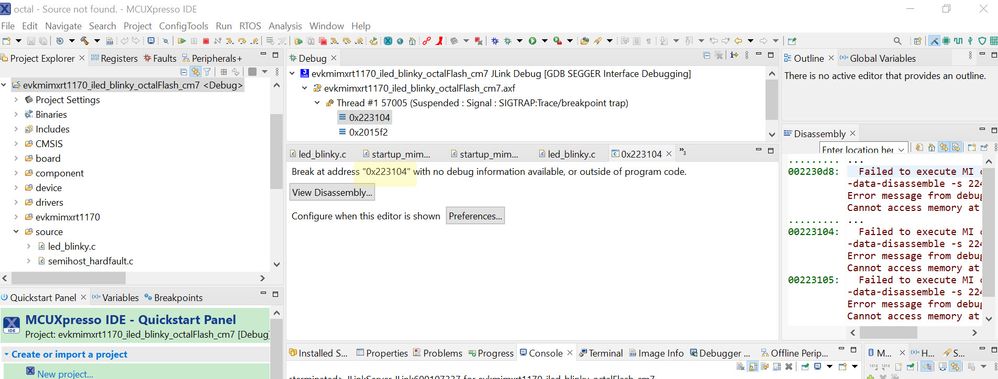Click the search magnifier icon in toolbar
This screenshot has height=379, width=998.
[x=897, y=41]
